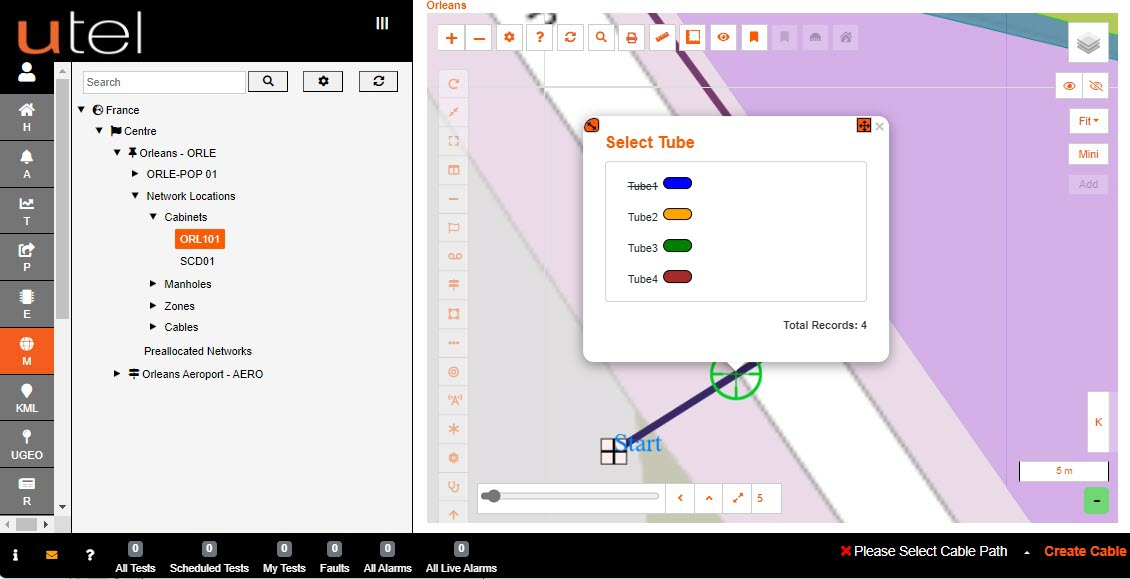1130x579 pixels.
Task: Toggle the eye visibility in map toolbar
Action: pyautogui.click(x=724, y=37)
